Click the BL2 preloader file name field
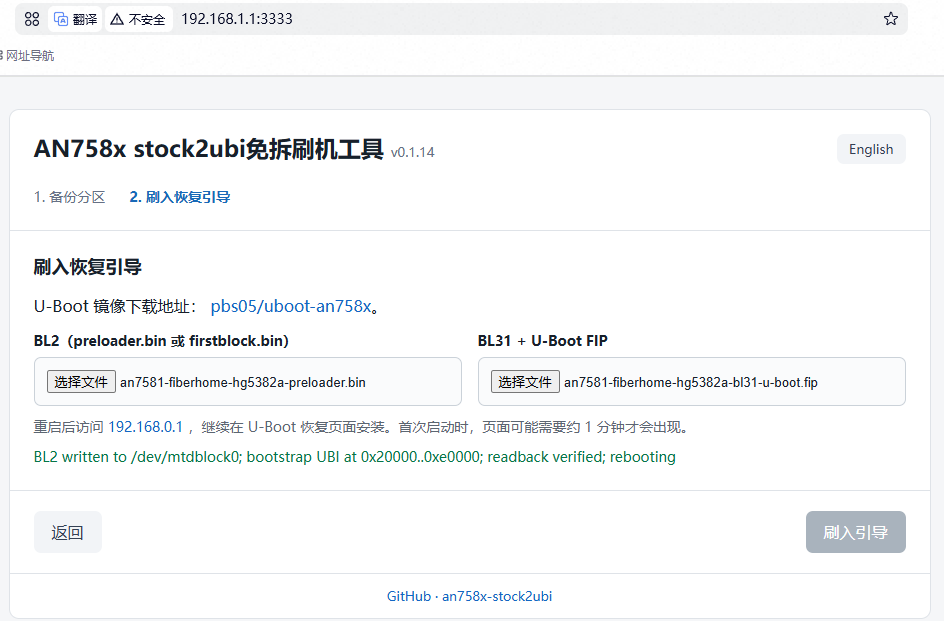Image resolution: width=944 pixels, height=621 pixels. (x=247, y=381)
